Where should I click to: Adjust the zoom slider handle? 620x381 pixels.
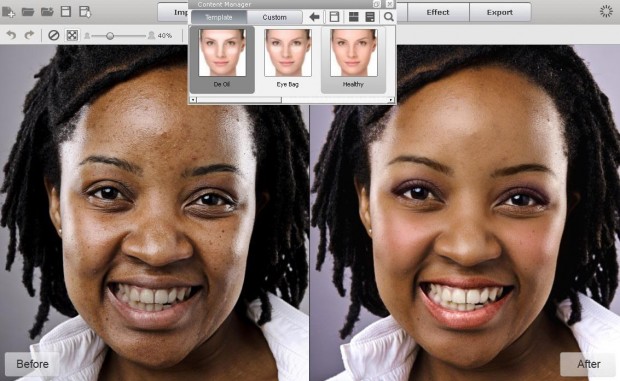(x=110, y=36)
